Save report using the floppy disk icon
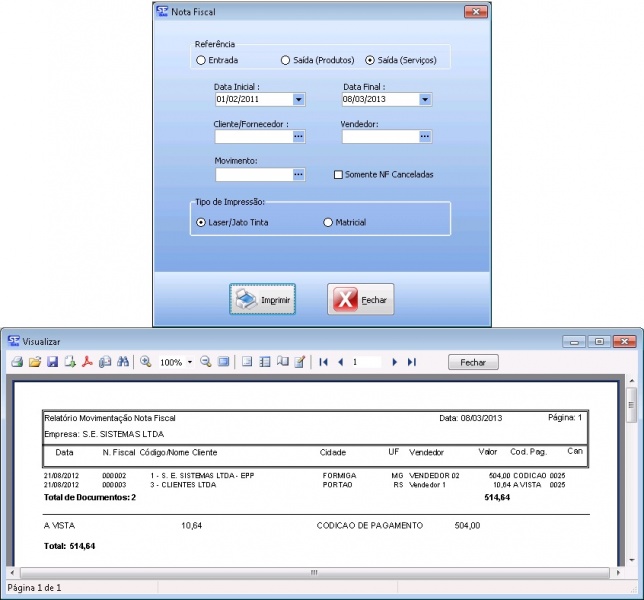Screen dimensions: 644x600 tap(52, 362)
